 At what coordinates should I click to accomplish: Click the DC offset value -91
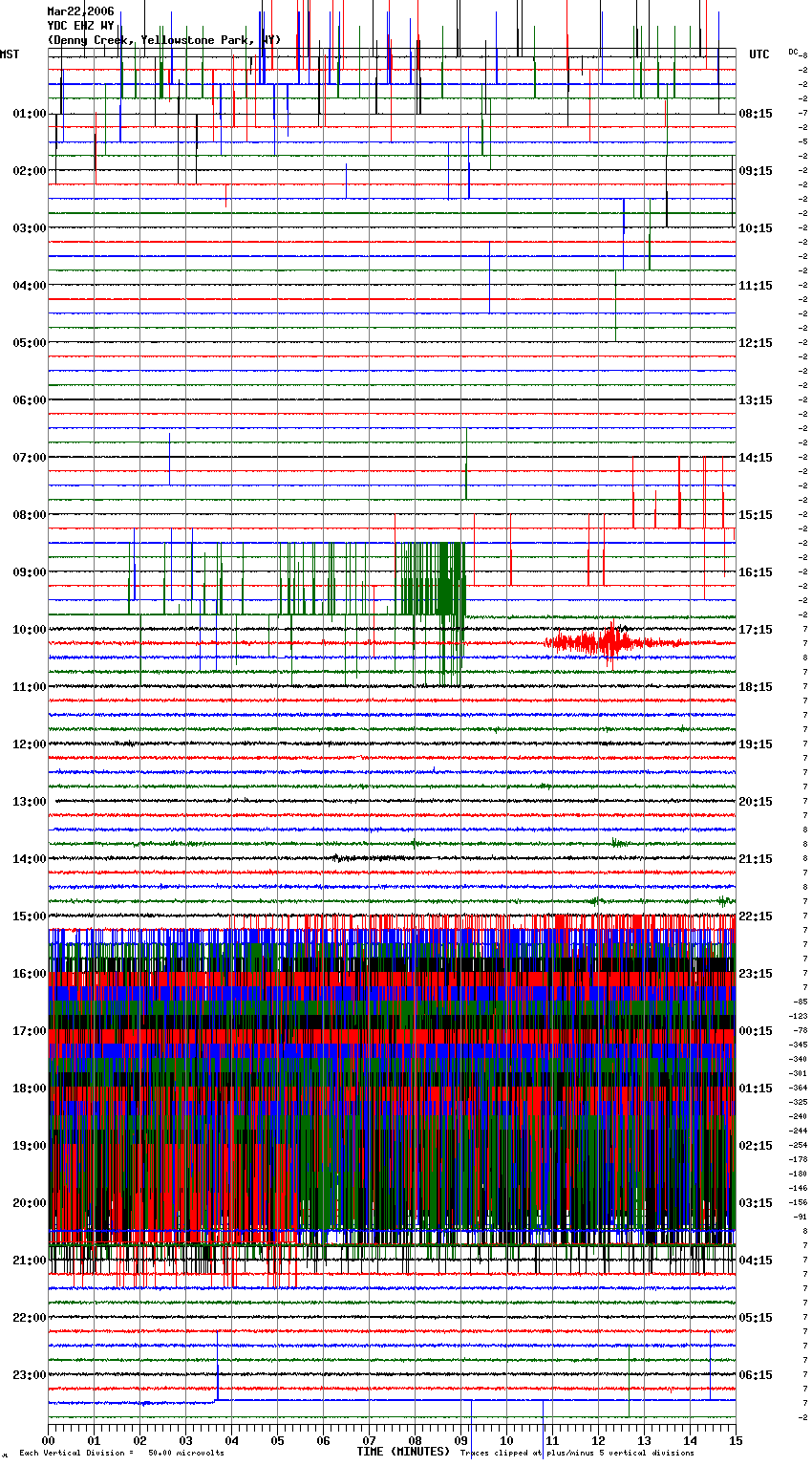tap(801, 1217)
